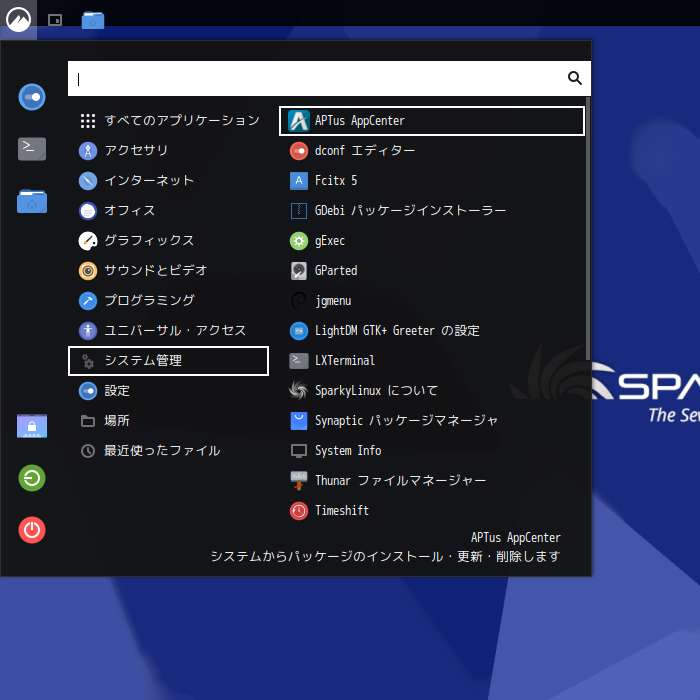Screen dimensions: 700x700
Task: Launch Thunar ファイルマネージャー
Action: tap(432, 480)
